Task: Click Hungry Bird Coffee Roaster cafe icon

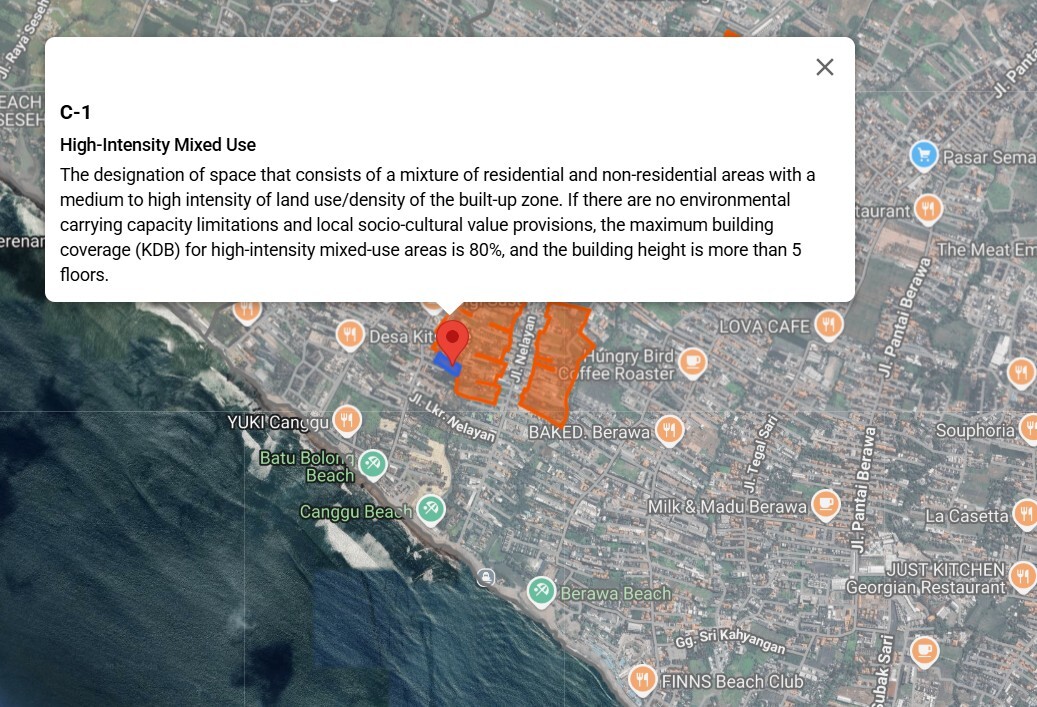Action: [x=692, y=361]
